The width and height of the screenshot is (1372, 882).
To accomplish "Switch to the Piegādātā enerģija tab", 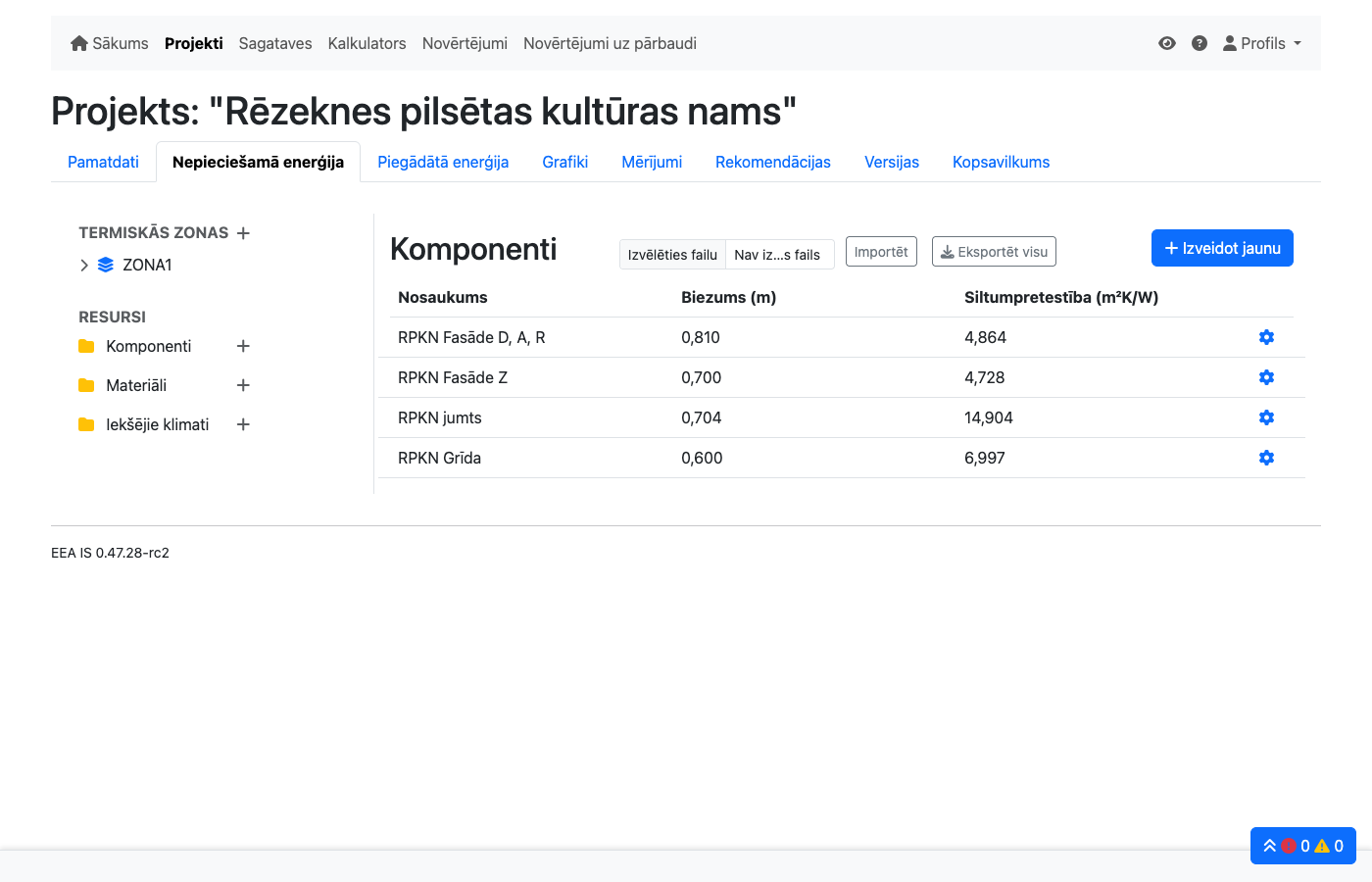I will [x=443, y=162].
